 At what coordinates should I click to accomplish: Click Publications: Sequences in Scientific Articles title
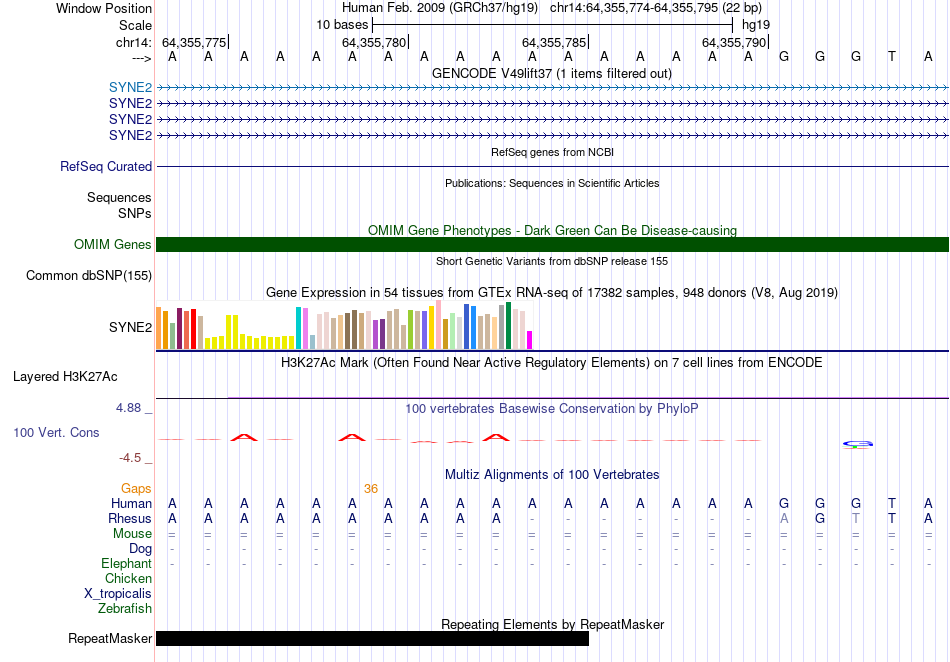552,183
